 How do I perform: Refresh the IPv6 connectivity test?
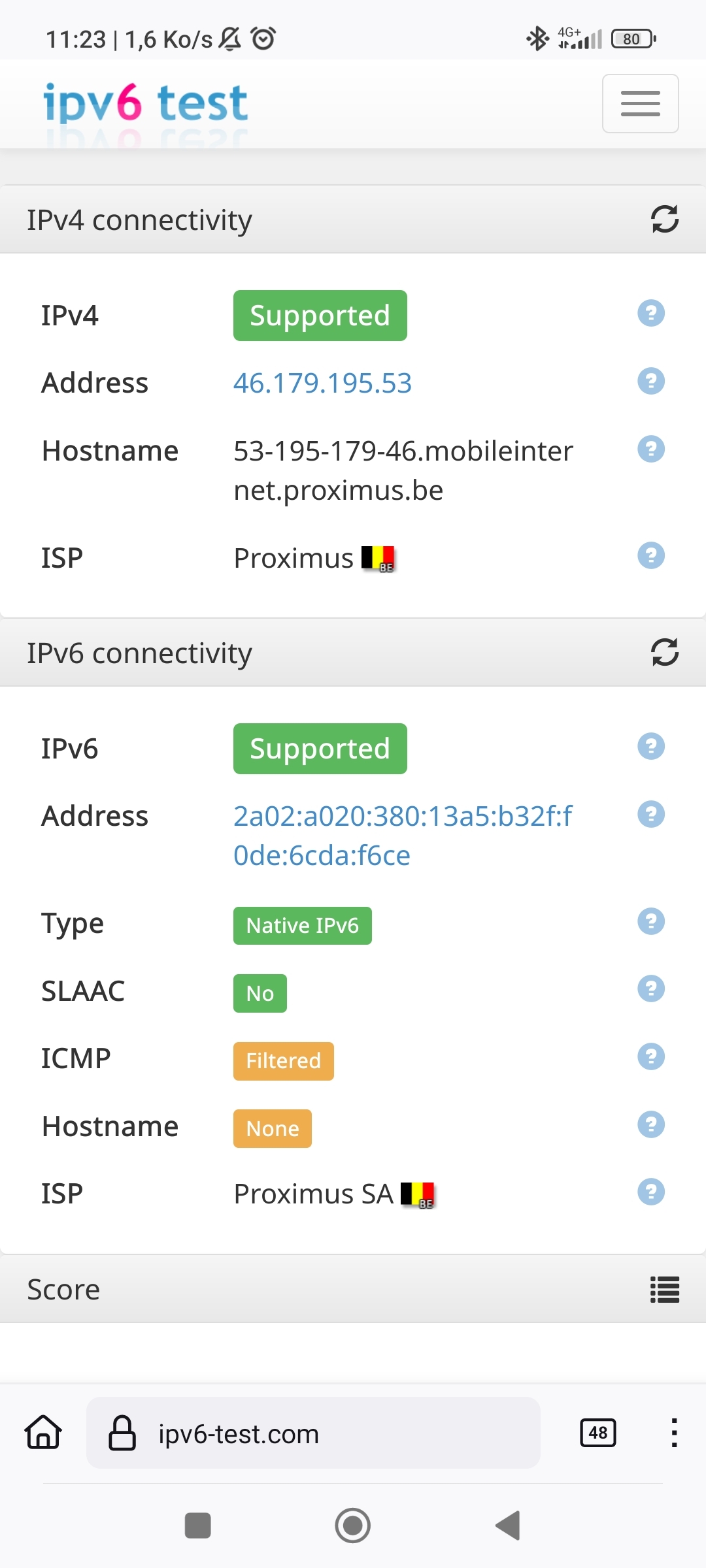pyautogui.click(x=664, y=652)
